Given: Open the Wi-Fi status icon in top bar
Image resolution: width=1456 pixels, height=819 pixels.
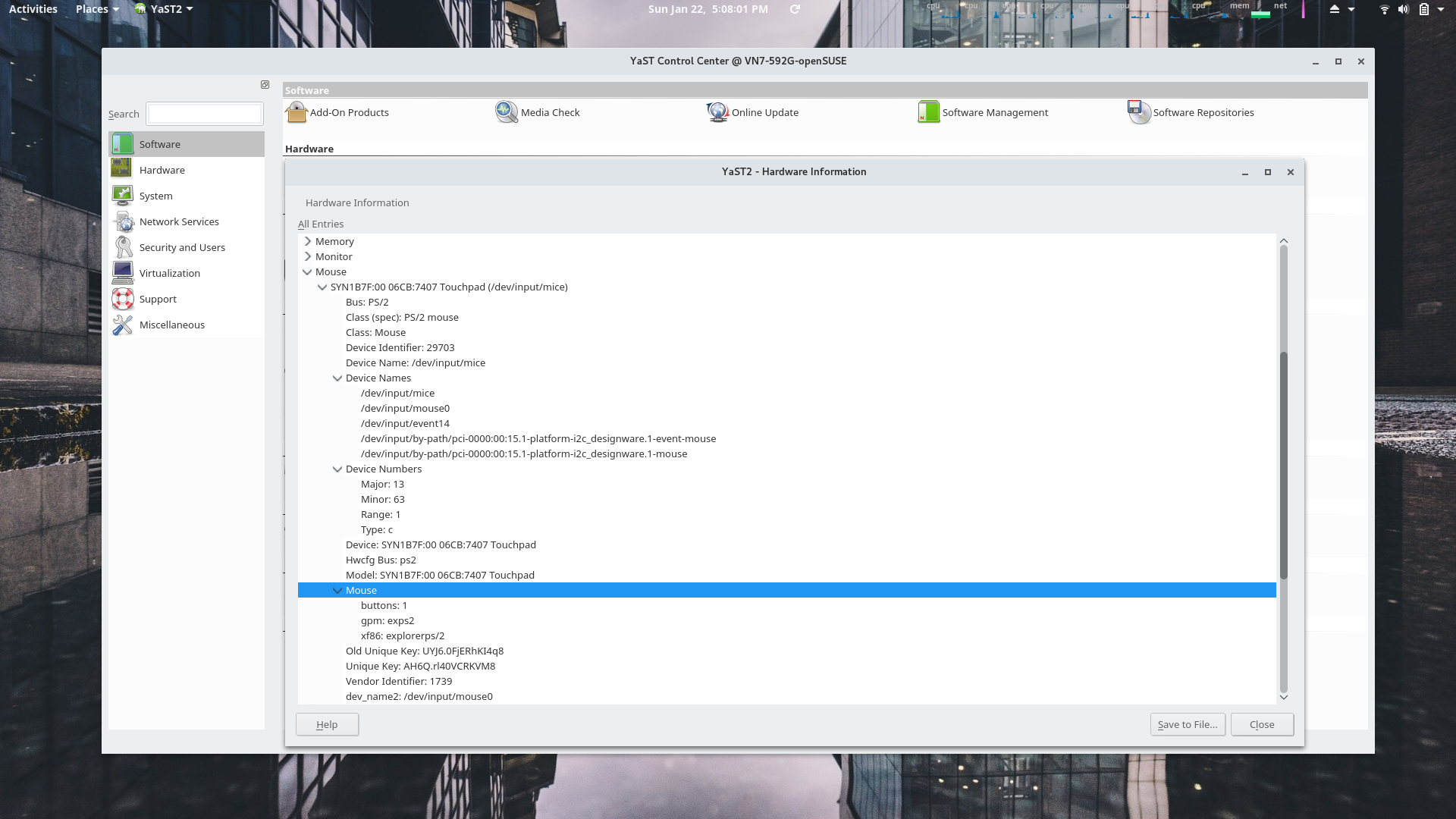Looking at the screenshot, I should 1384,9.
